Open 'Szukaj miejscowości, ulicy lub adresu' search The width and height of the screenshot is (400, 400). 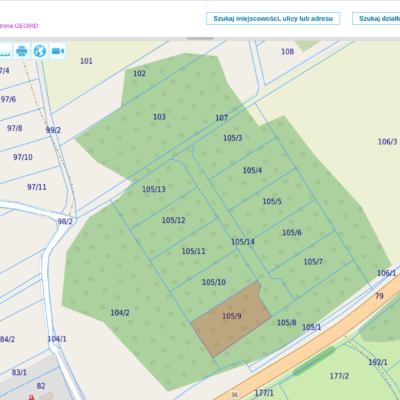click(273, 19)
